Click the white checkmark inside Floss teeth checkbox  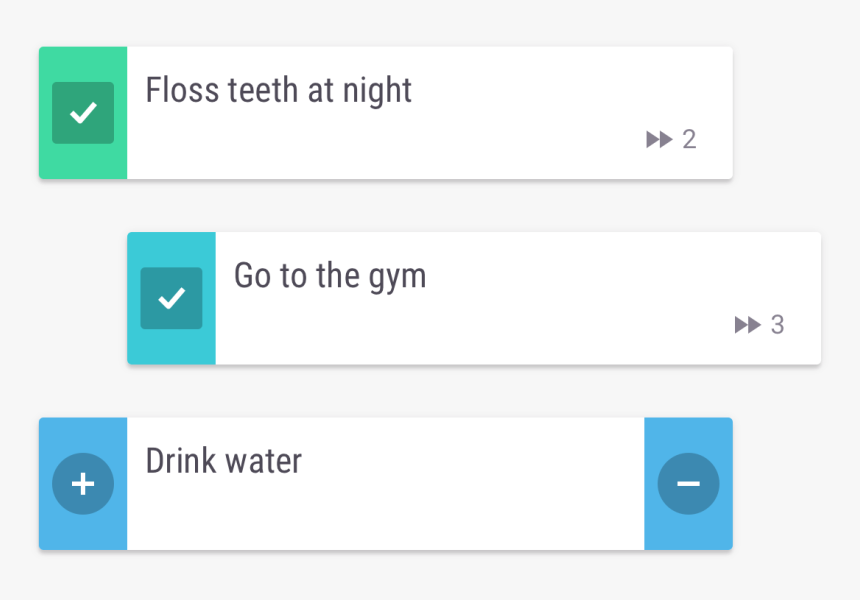[x=84, y=113]
